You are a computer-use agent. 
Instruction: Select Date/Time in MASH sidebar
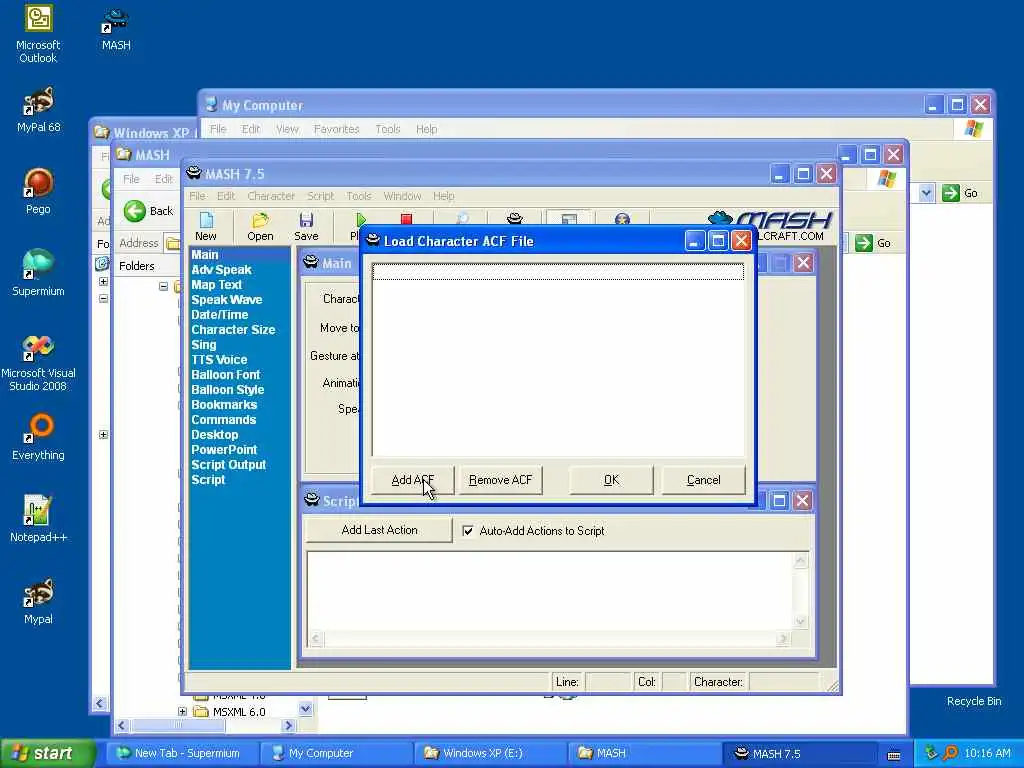coord(219,315)
